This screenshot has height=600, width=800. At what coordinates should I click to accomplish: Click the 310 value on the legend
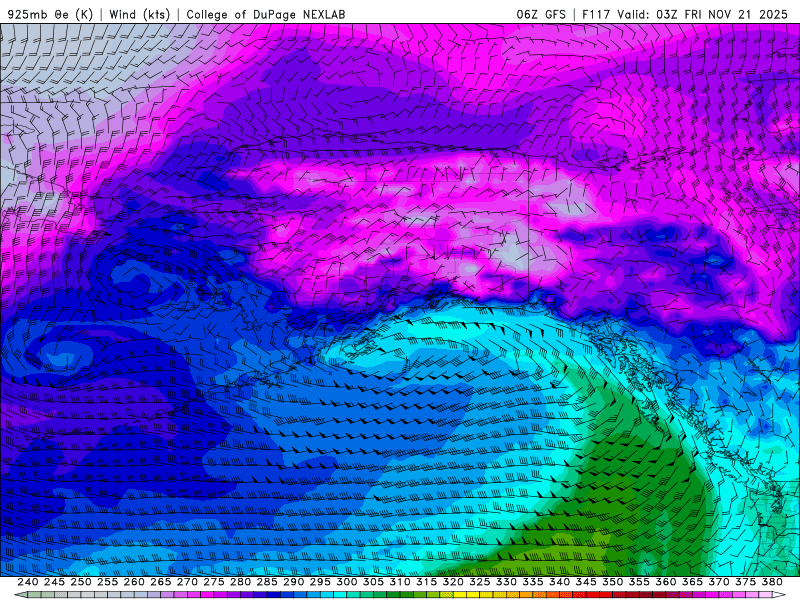pos(399,582)
